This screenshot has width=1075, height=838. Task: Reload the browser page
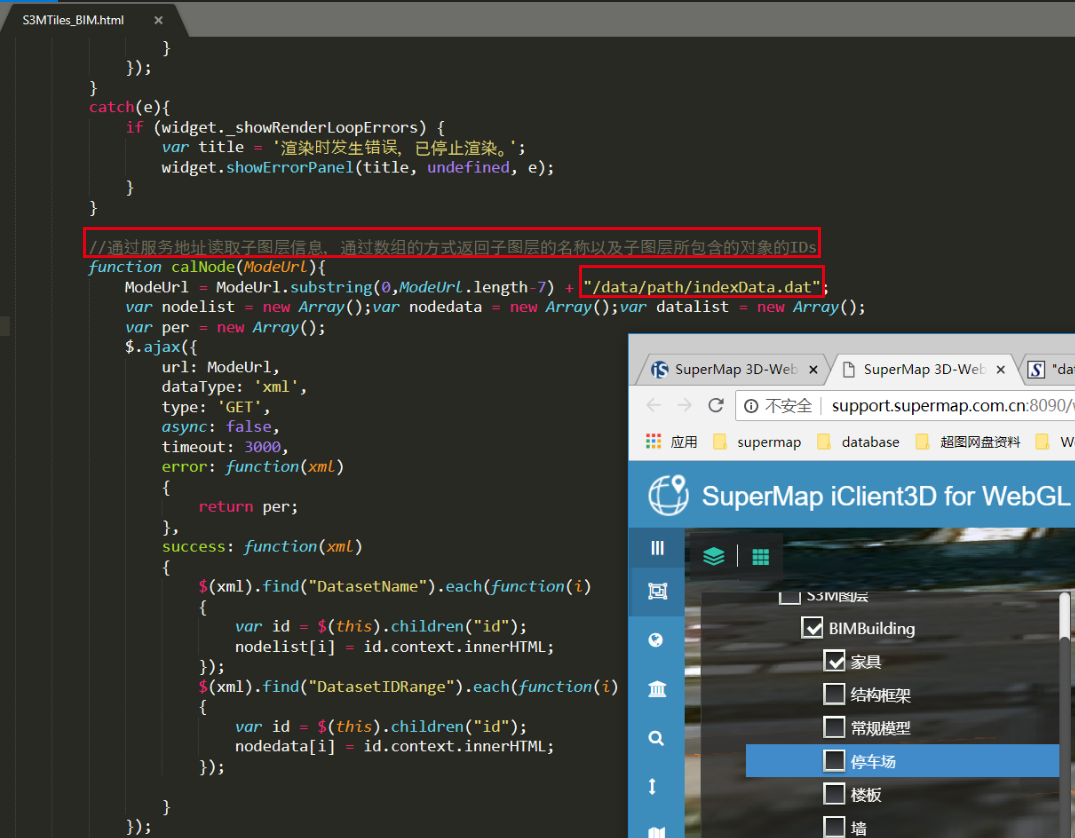[716, 405]
